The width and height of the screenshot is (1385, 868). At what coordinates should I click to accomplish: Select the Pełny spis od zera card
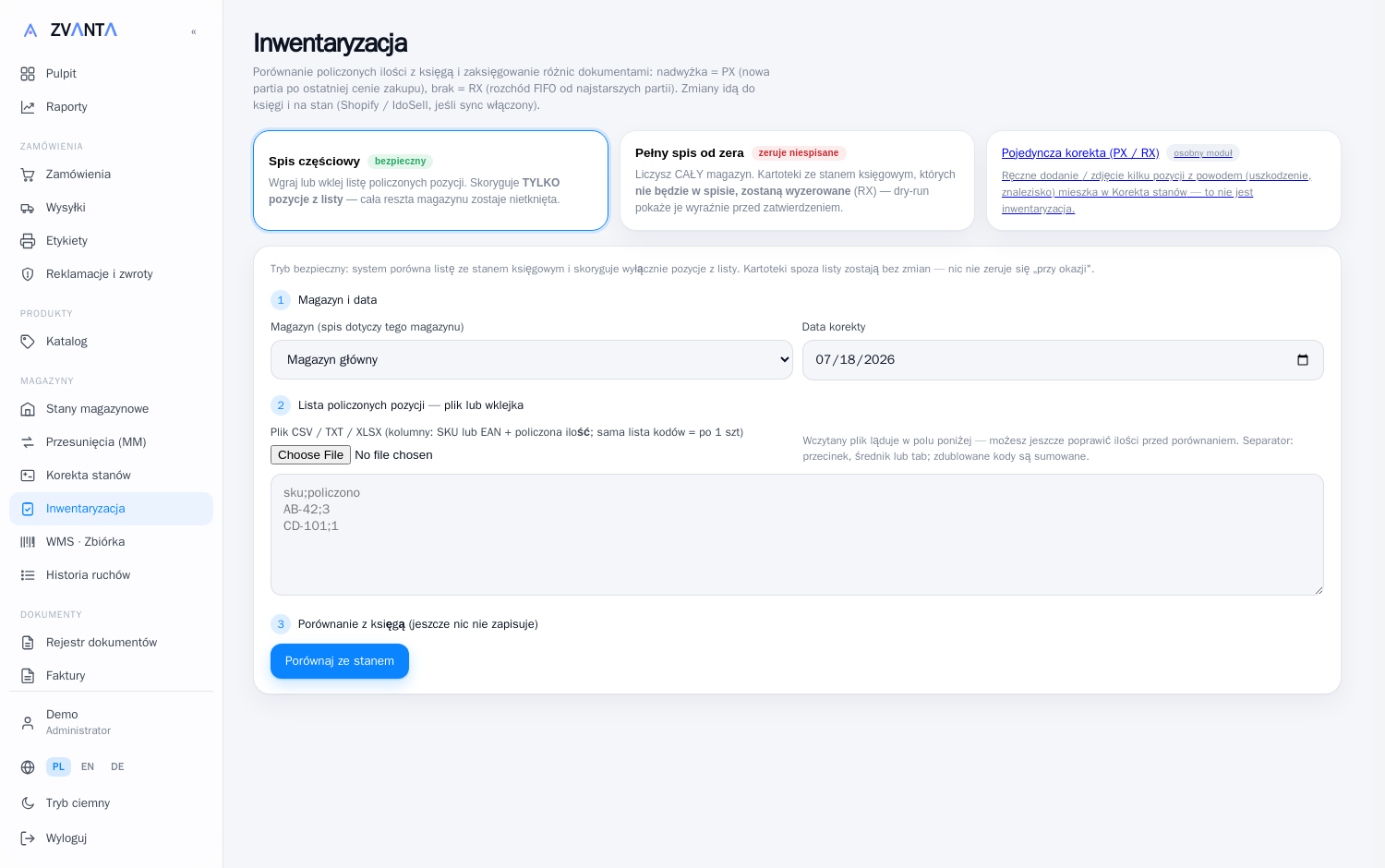pos(797,180)
